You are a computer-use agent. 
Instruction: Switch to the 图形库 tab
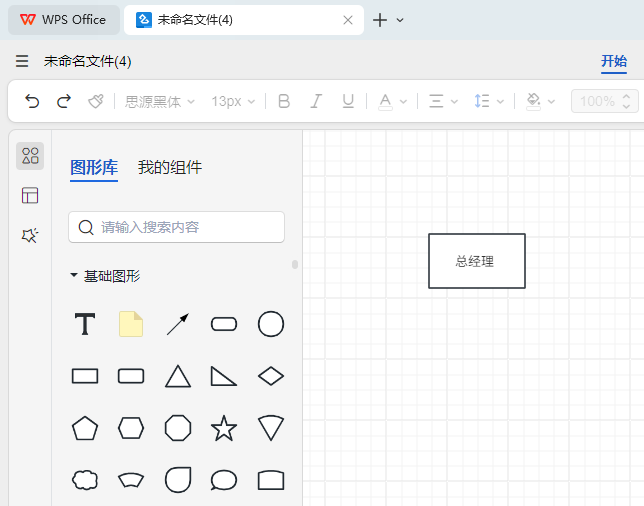[94, 167]
